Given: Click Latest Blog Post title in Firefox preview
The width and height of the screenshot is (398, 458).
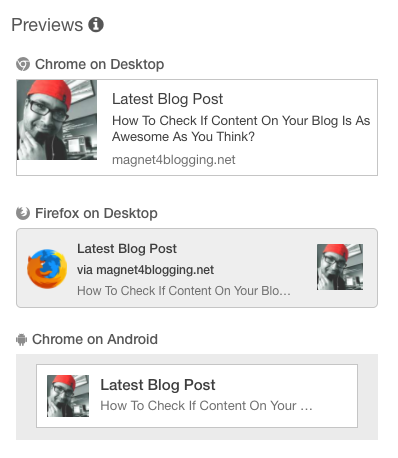Looking at the screenshot, I should (x=127, y=249).
